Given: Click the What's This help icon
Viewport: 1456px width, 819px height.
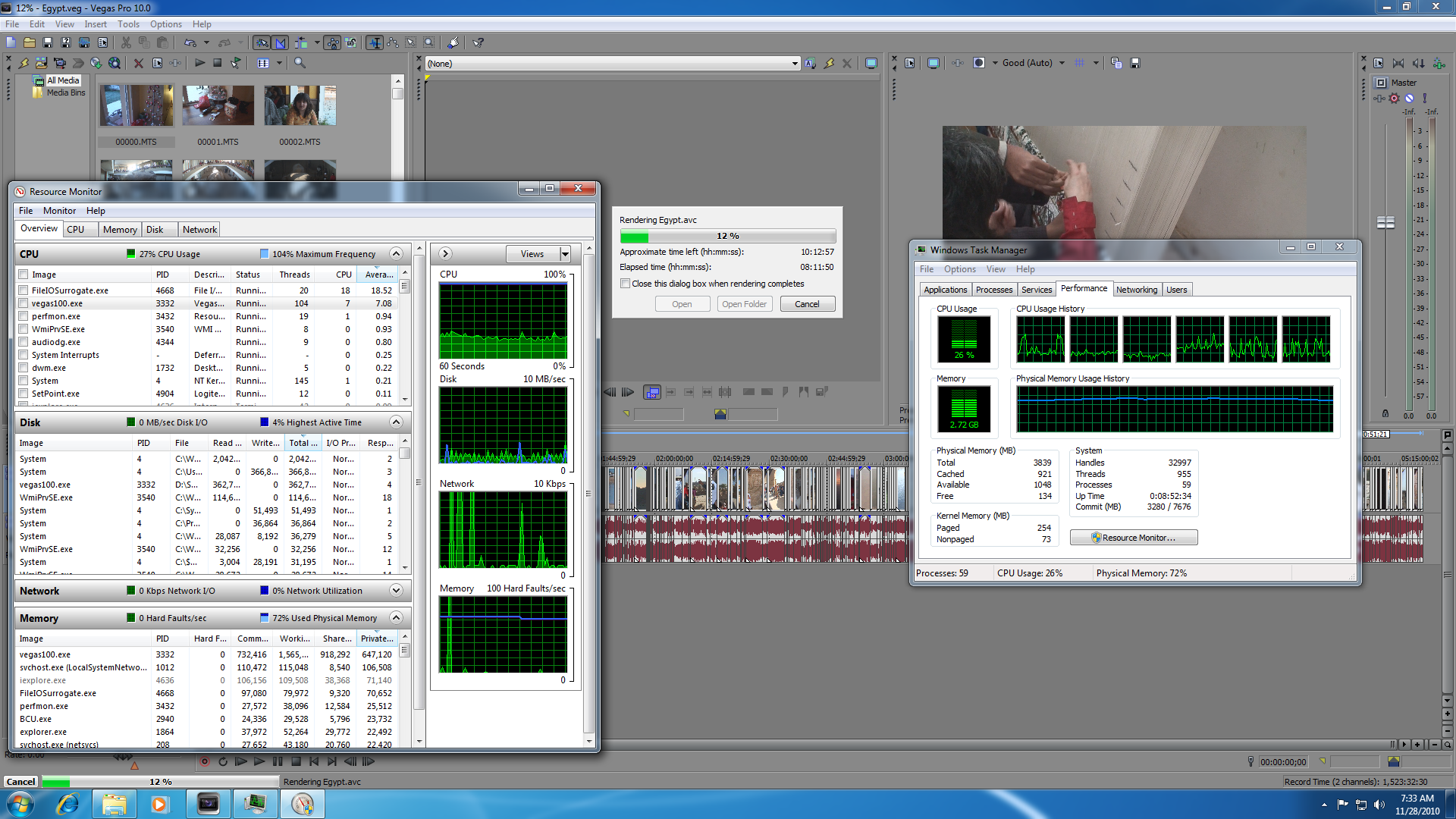Looking at the screenshot, I should [479, 42].
